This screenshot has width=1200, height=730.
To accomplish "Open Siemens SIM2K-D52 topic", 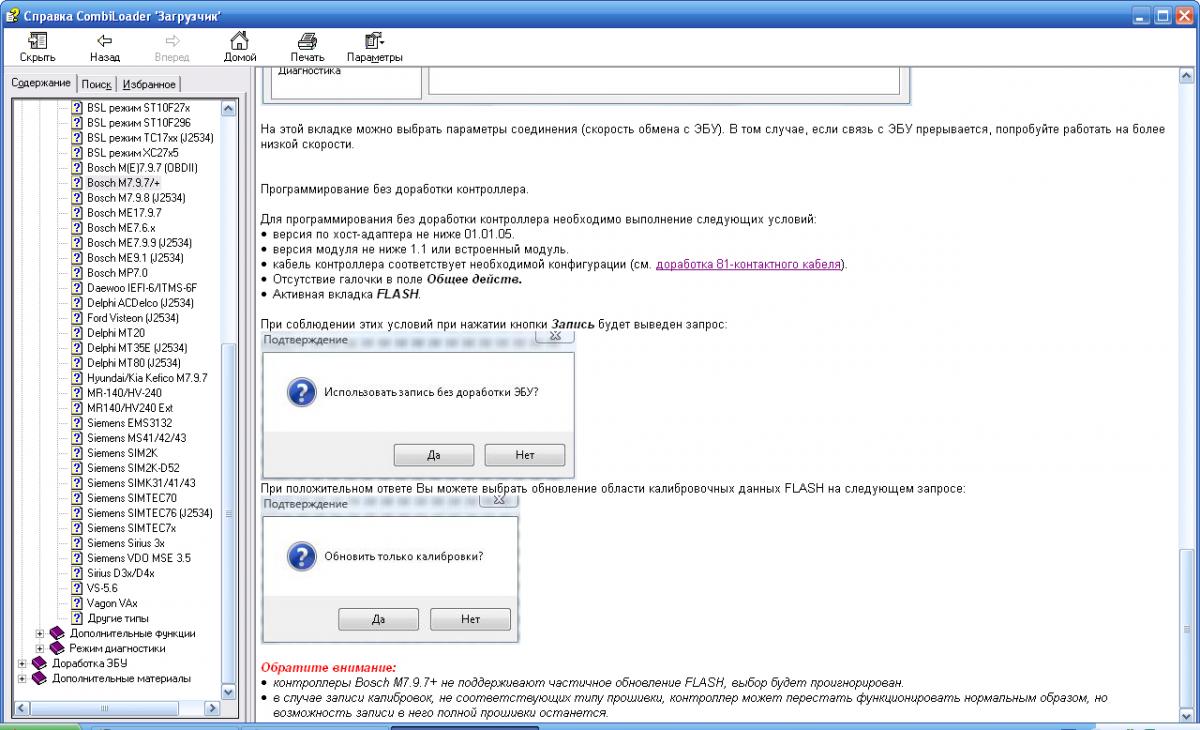I will (x=133, y=467).
